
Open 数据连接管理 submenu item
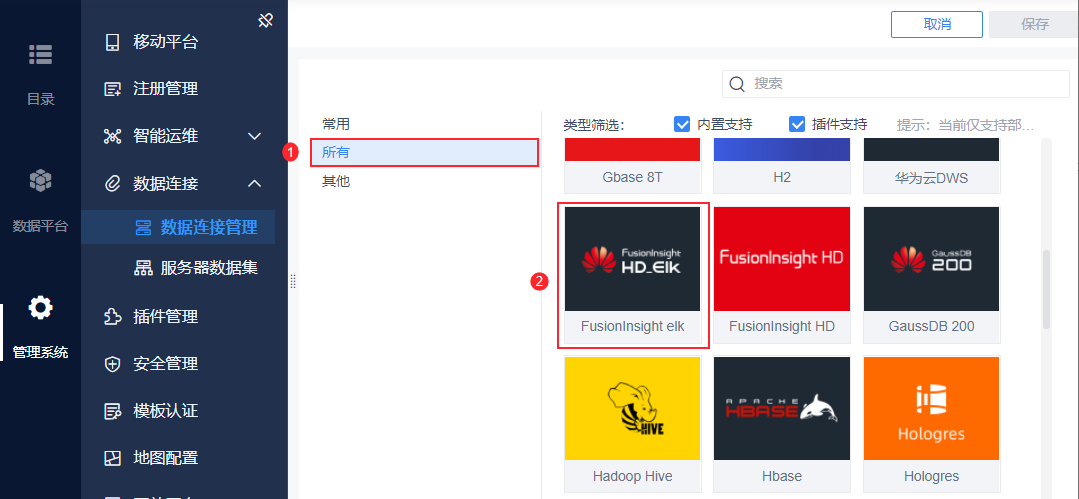click(178, 227)
